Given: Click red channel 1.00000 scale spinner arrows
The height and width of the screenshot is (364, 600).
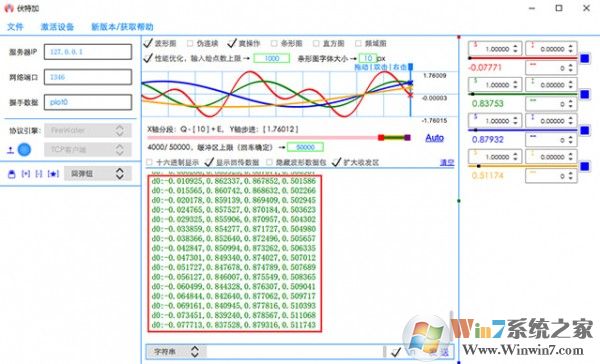Looking at the screenshot, I should tap(515, 49).
